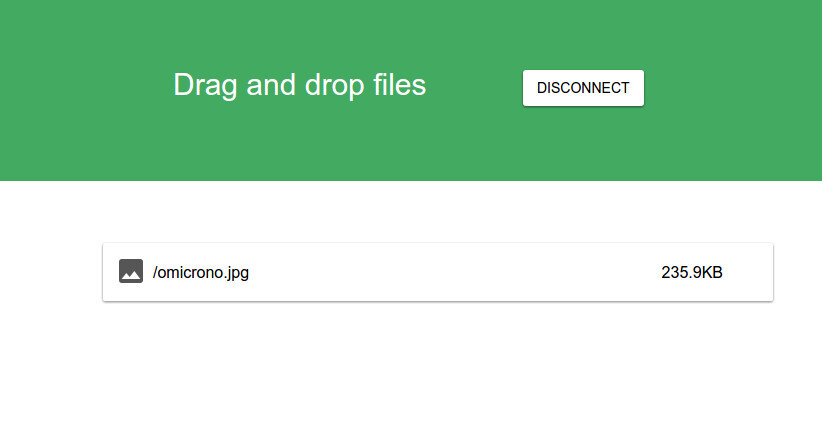Screen dimensions: 822x442
Task: Click the word "Drag" in the green banner
Action: click(x=205, y=86)
